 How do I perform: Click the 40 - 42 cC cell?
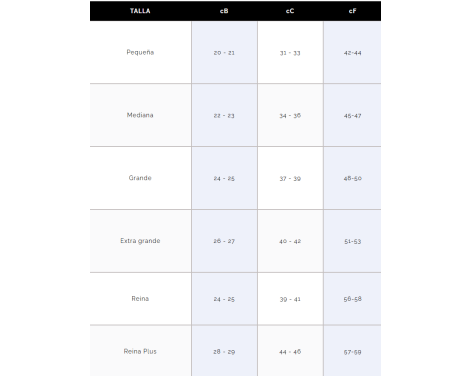(290, 241)
